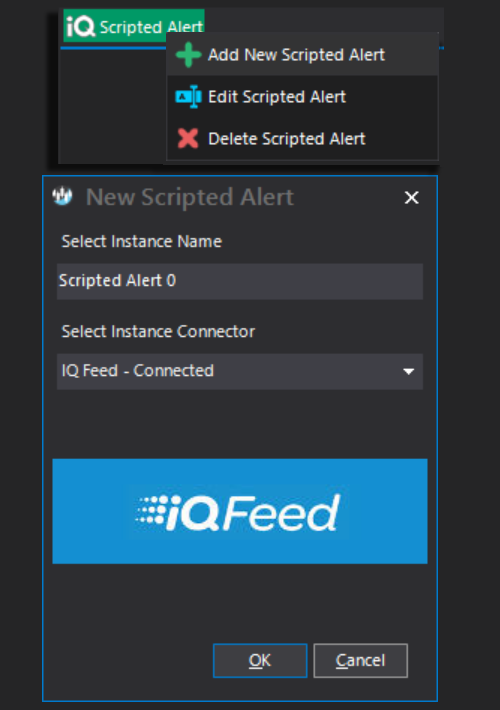Click the Select Instance Name label

click(142, 241)
